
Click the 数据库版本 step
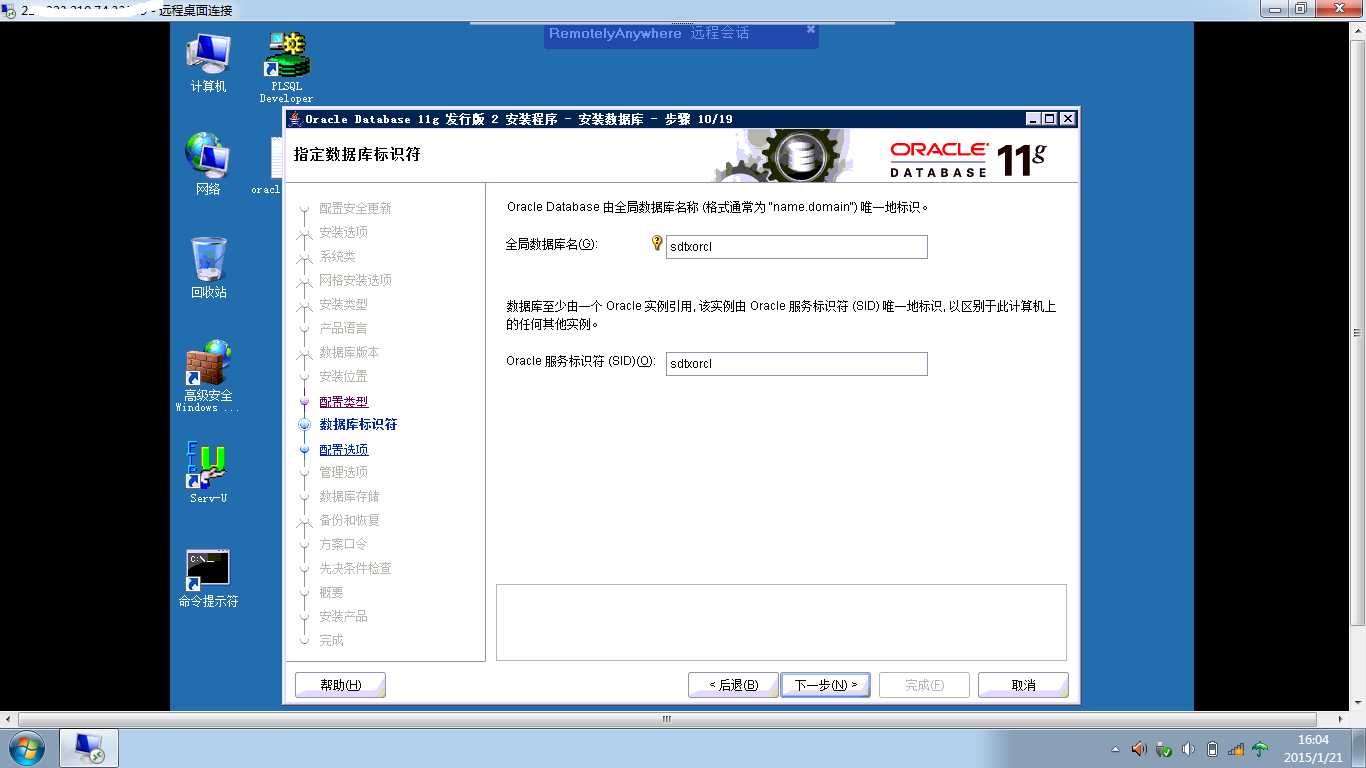click(x=349, y=353)
